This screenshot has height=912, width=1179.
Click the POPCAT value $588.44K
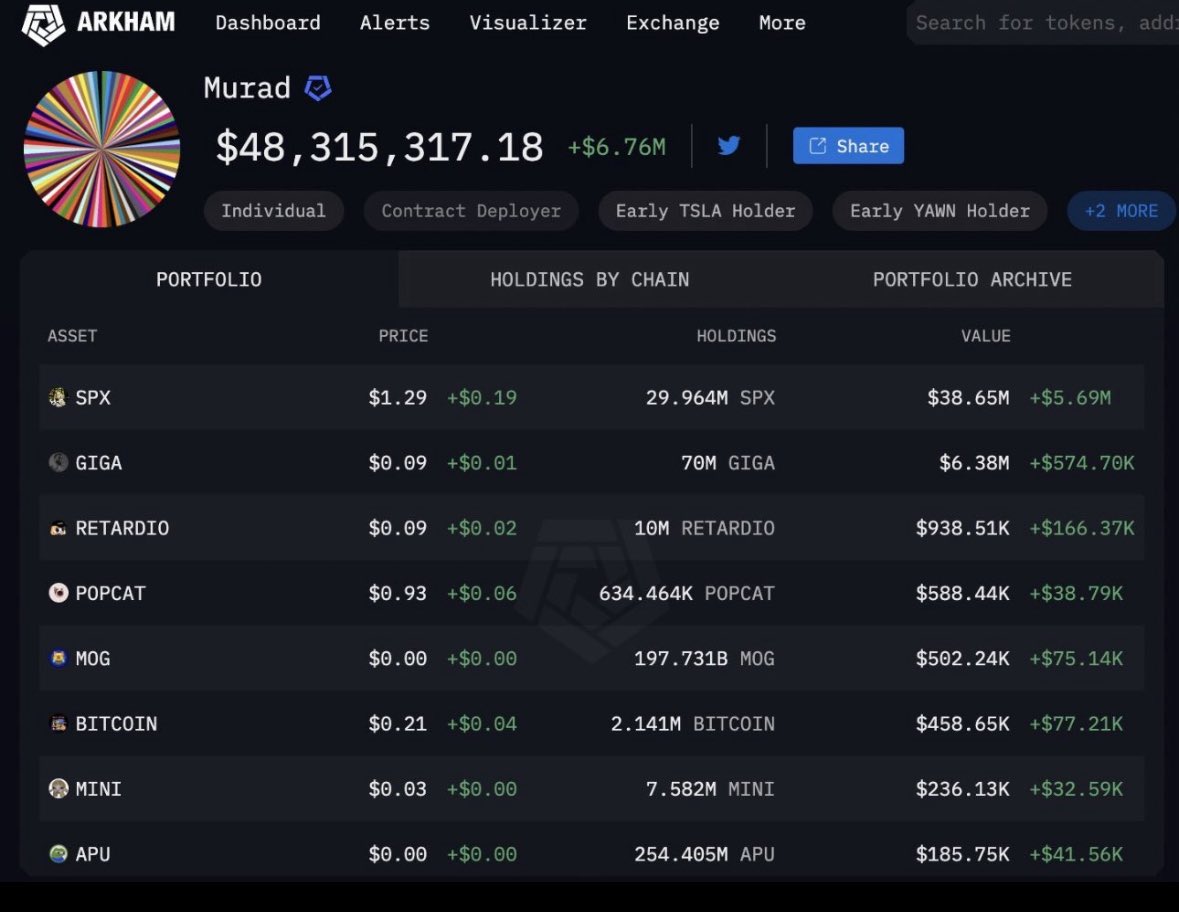[962, 594]
